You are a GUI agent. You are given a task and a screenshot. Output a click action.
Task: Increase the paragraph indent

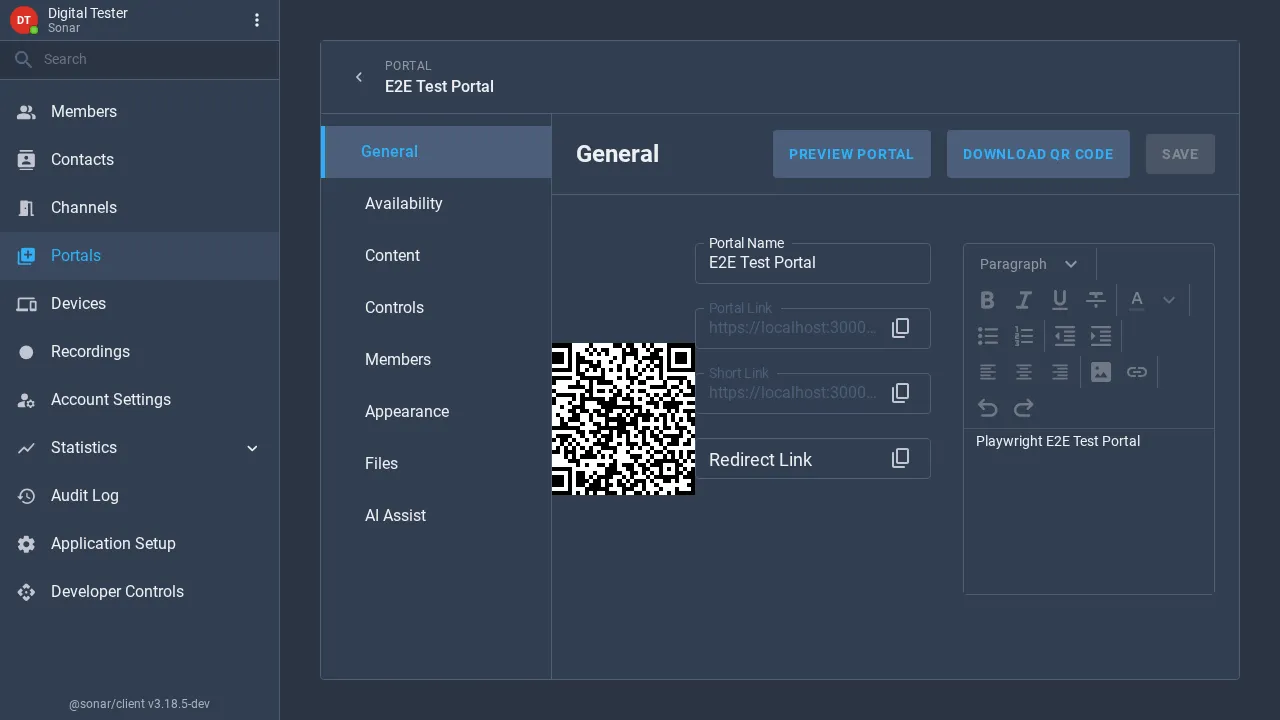tap(1101, 336)
